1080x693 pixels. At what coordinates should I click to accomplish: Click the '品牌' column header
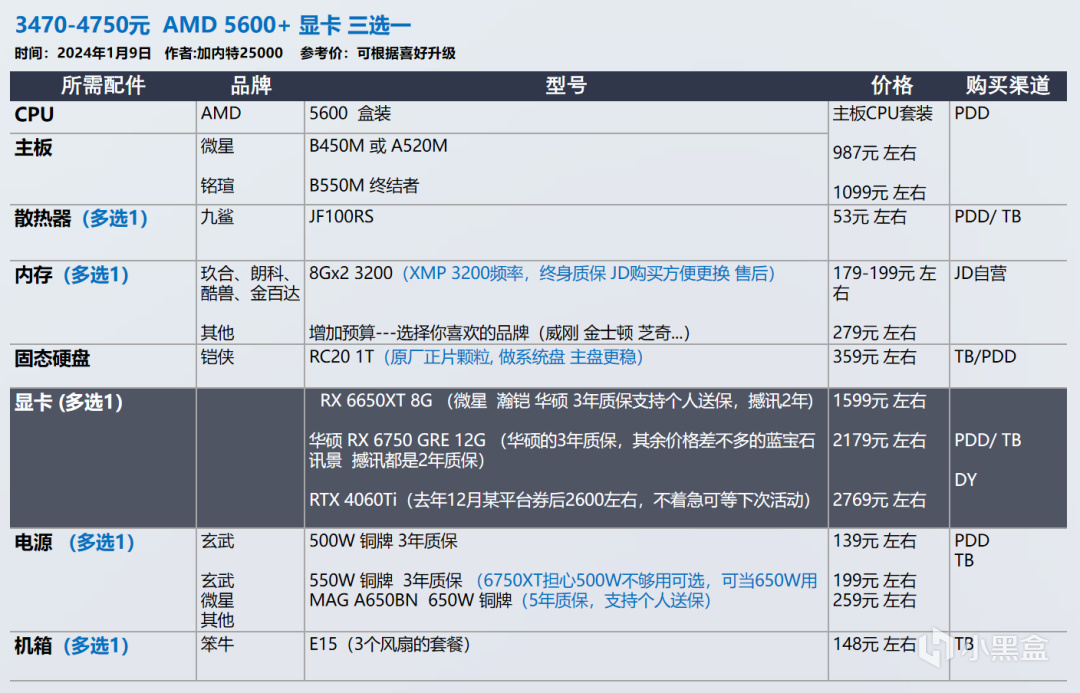pyautogui.click(x=251, y=85)
